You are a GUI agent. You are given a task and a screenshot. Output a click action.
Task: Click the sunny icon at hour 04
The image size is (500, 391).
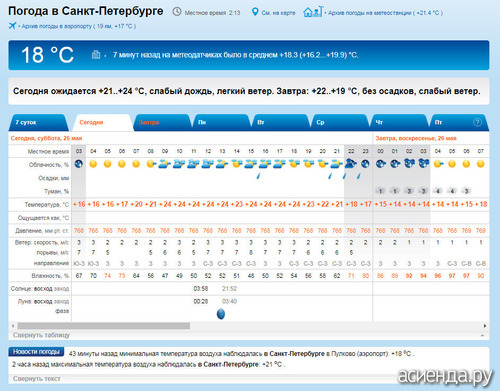[x=93, y=164]
